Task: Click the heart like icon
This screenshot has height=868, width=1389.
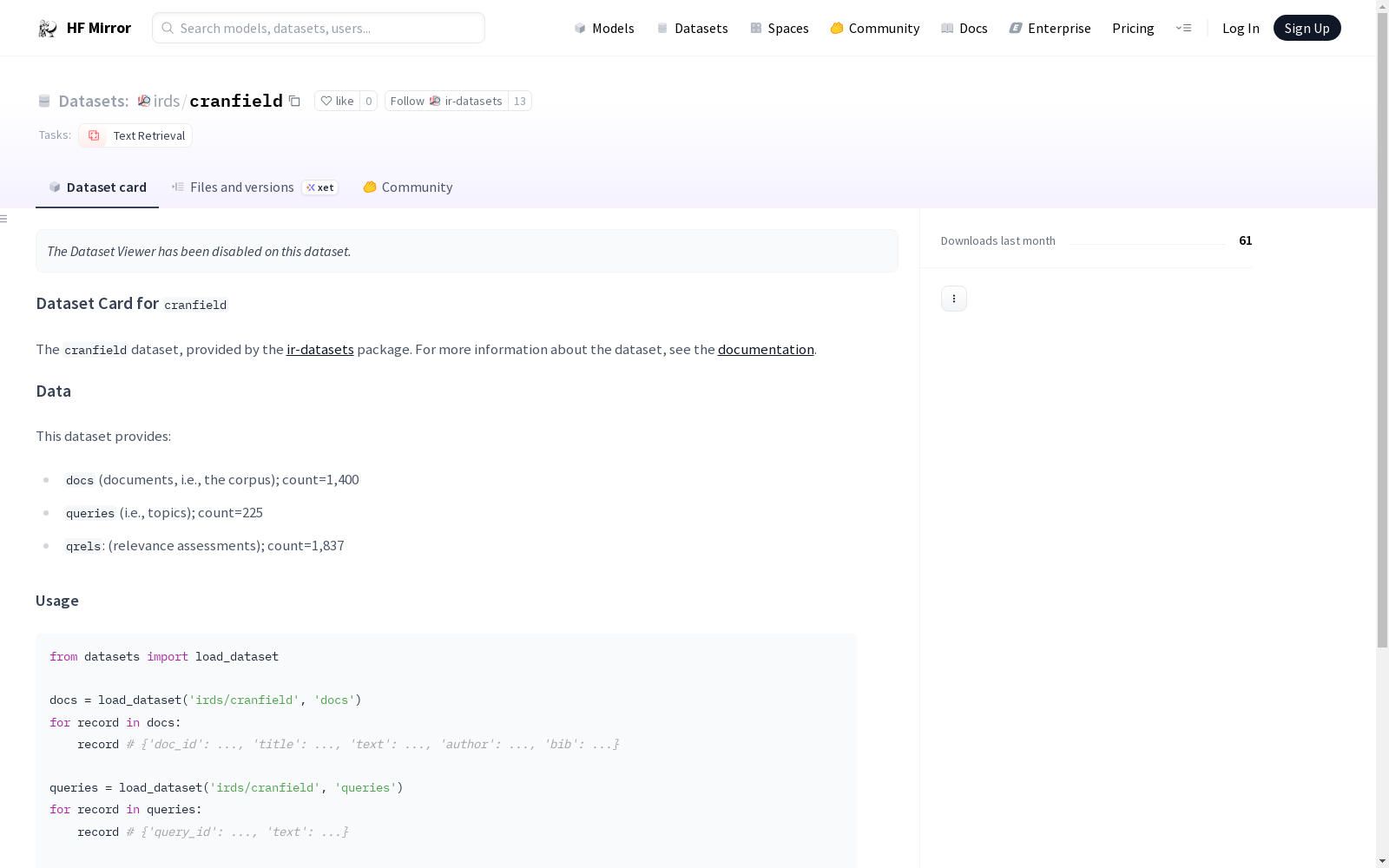Action: (326, 101)
